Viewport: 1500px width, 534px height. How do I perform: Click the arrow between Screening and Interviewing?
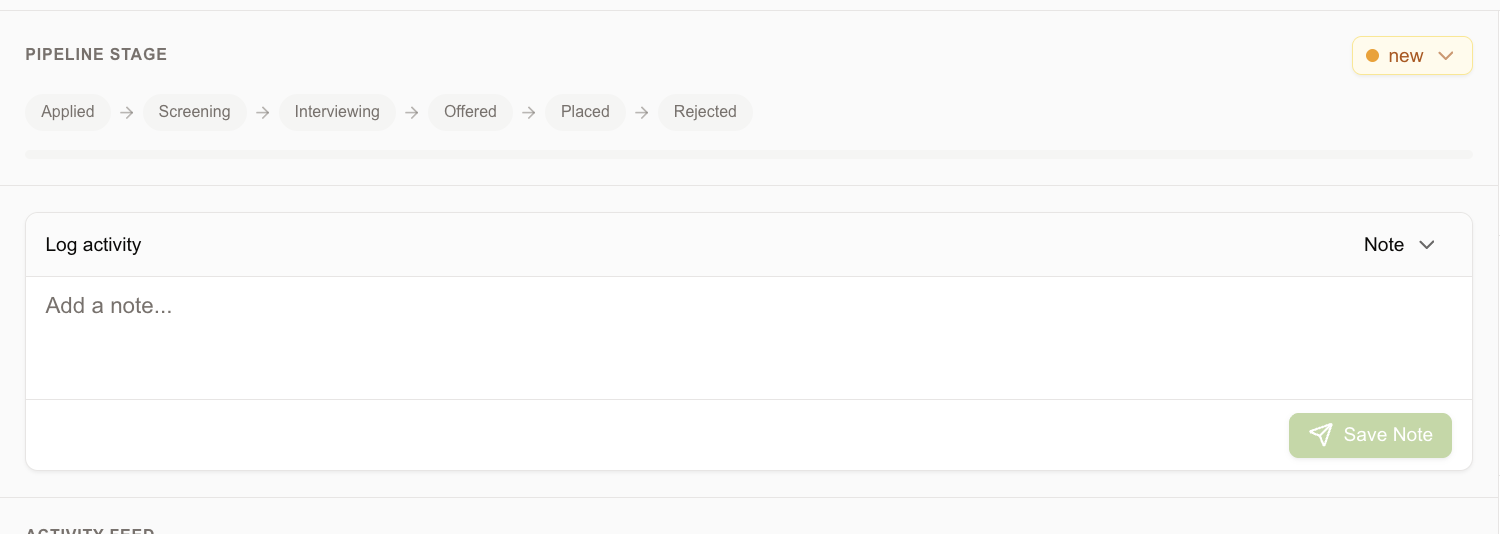click(x=263, y=112)
